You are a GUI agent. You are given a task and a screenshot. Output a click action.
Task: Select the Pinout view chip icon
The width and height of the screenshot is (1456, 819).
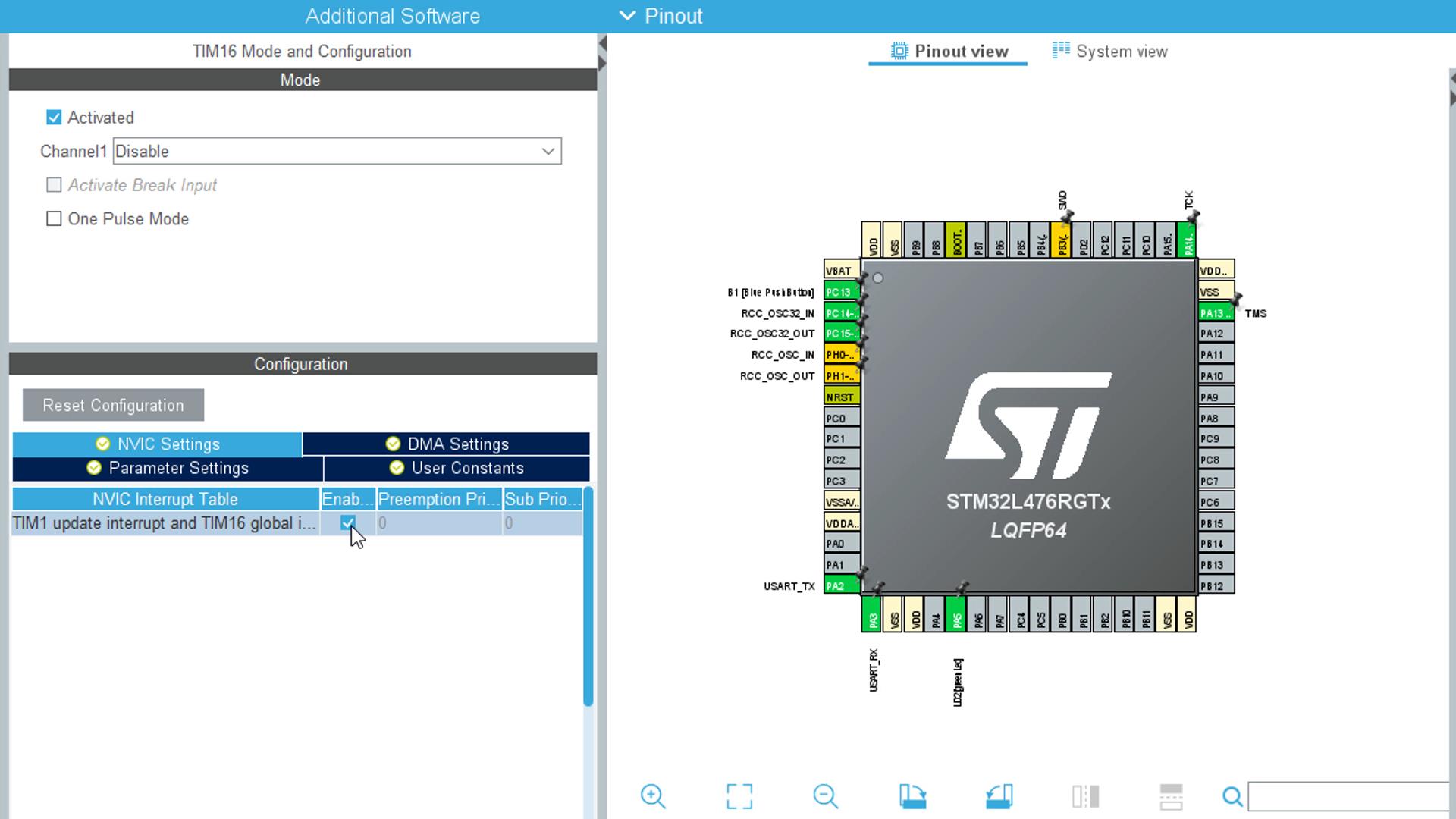click(898, 50)
